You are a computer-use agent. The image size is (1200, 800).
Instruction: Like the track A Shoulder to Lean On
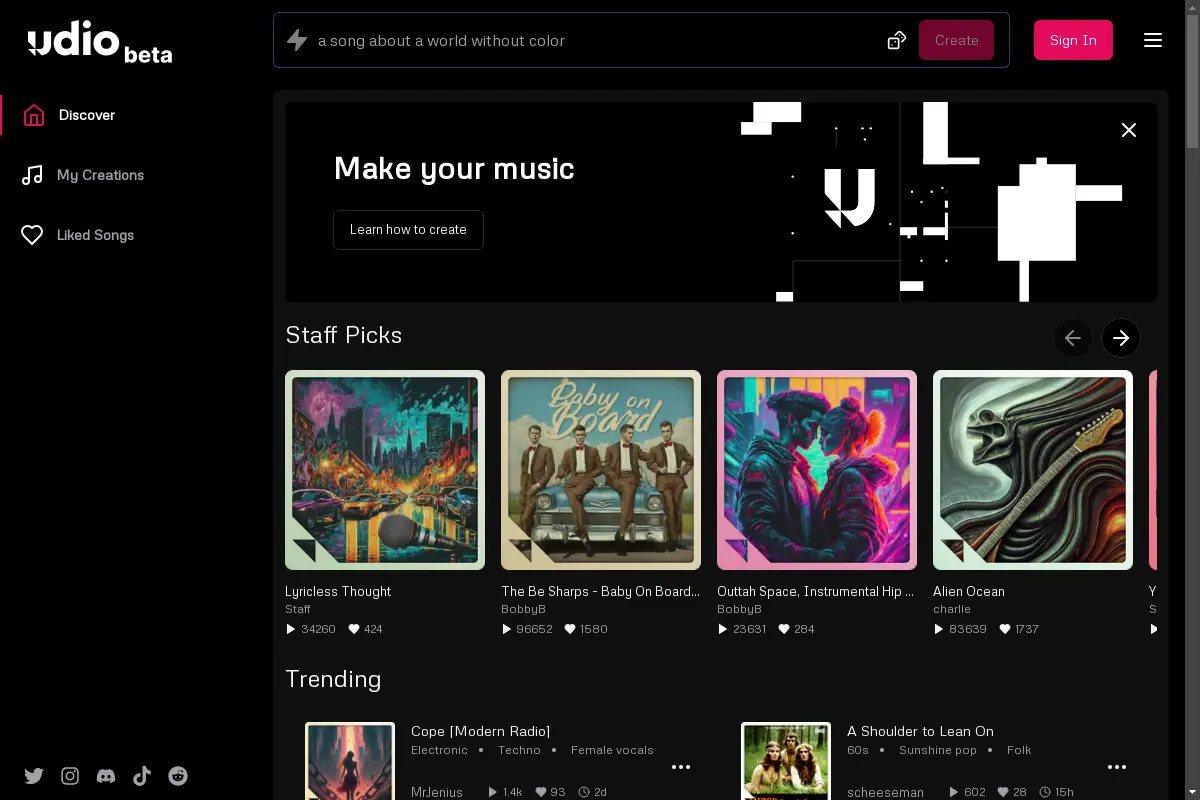point(1006,791)
